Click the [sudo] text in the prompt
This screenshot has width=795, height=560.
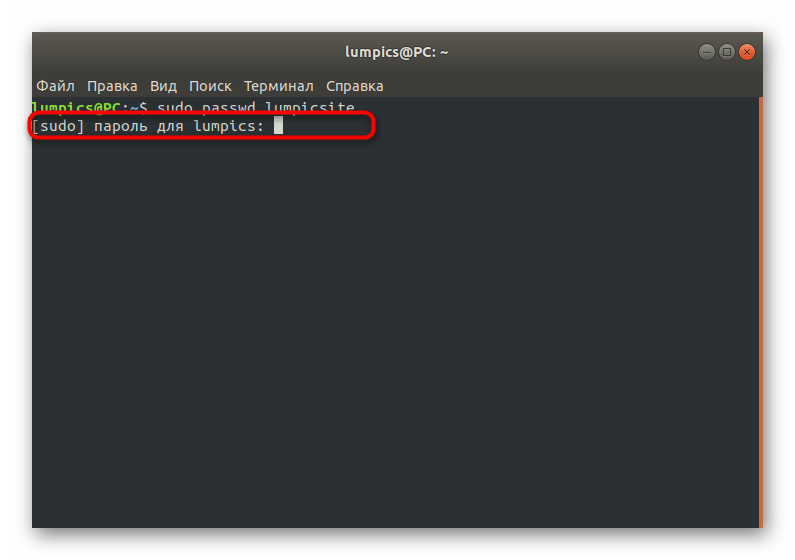point(58,126)
